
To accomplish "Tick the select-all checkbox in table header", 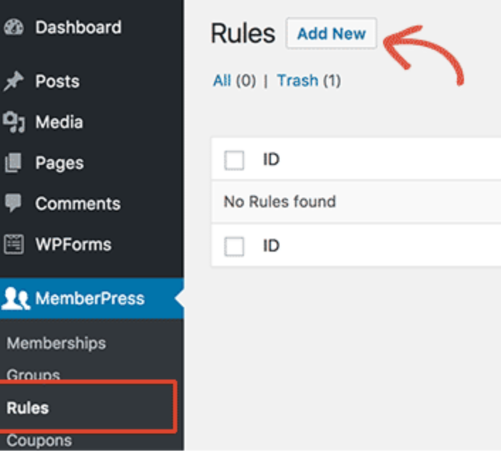I will click(x=234, y=160).
